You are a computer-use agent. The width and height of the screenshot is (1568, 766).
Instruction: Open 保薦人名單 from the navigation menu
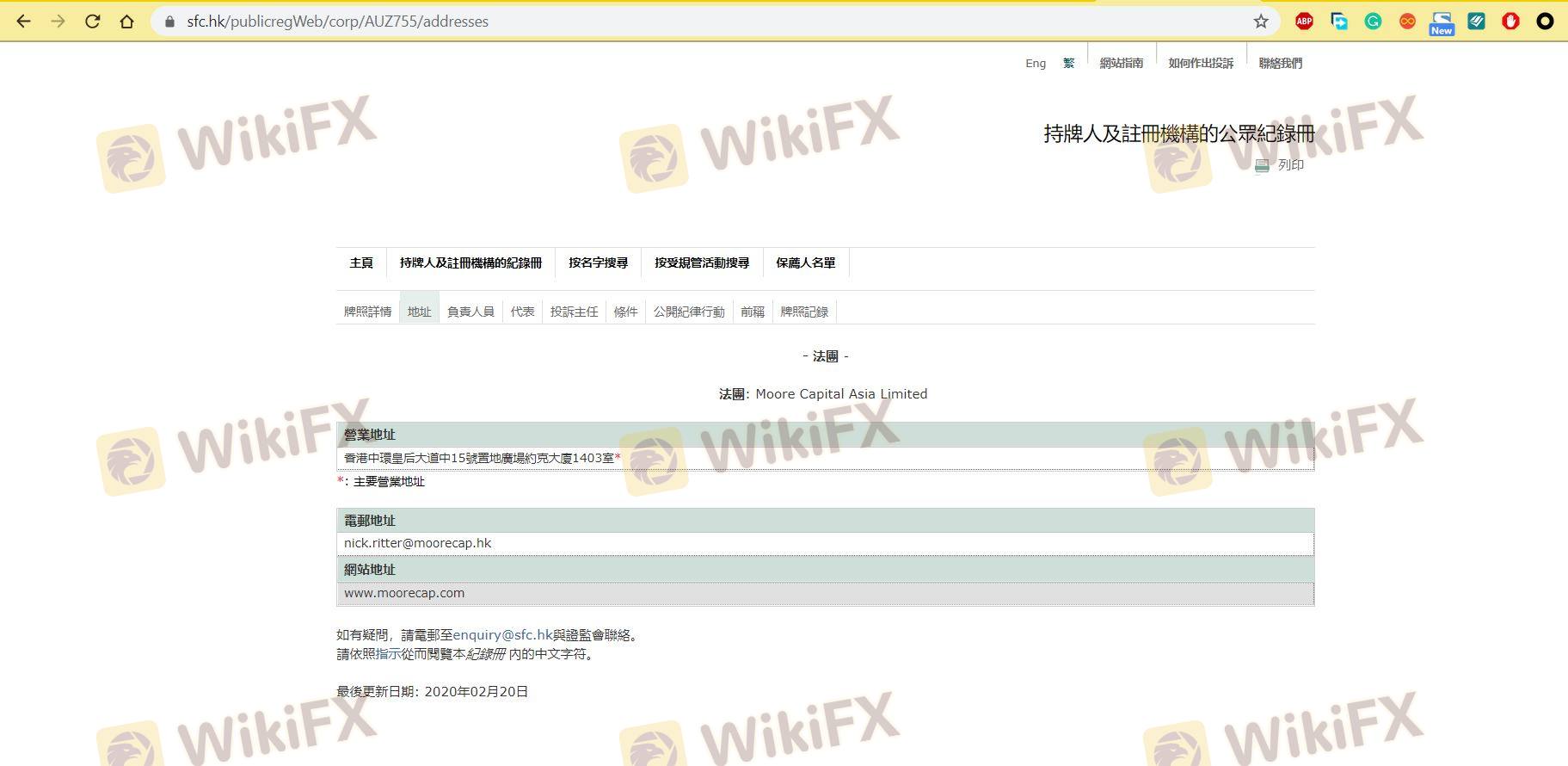point(805,263)
